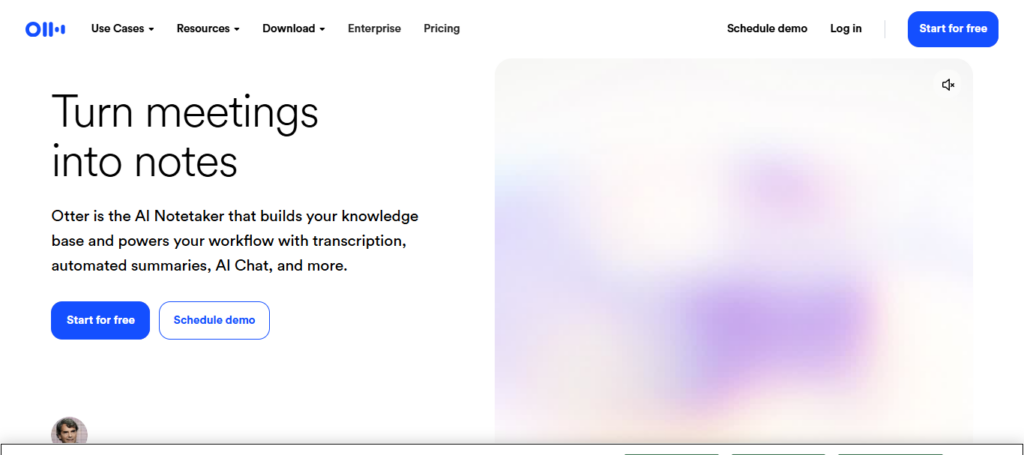
Task: Click the outlined Schedule demo button
Action: pyautogui.click(x=214, y=321)
